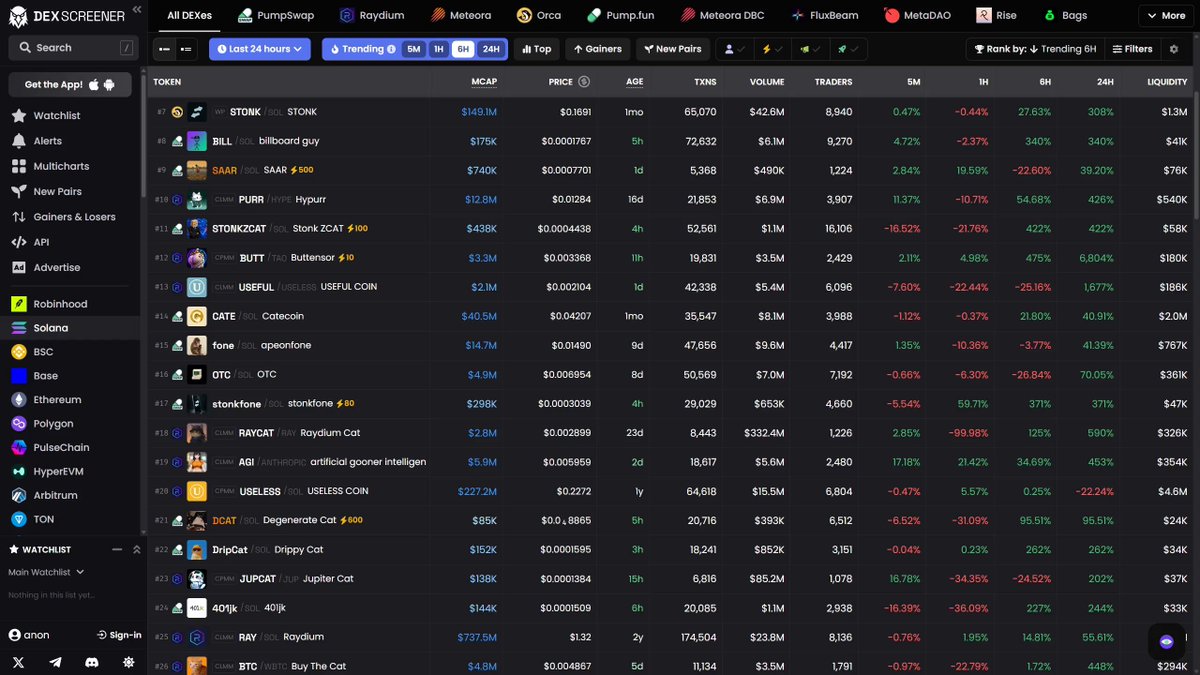Select Base chain in sidebar

(72, 376)
